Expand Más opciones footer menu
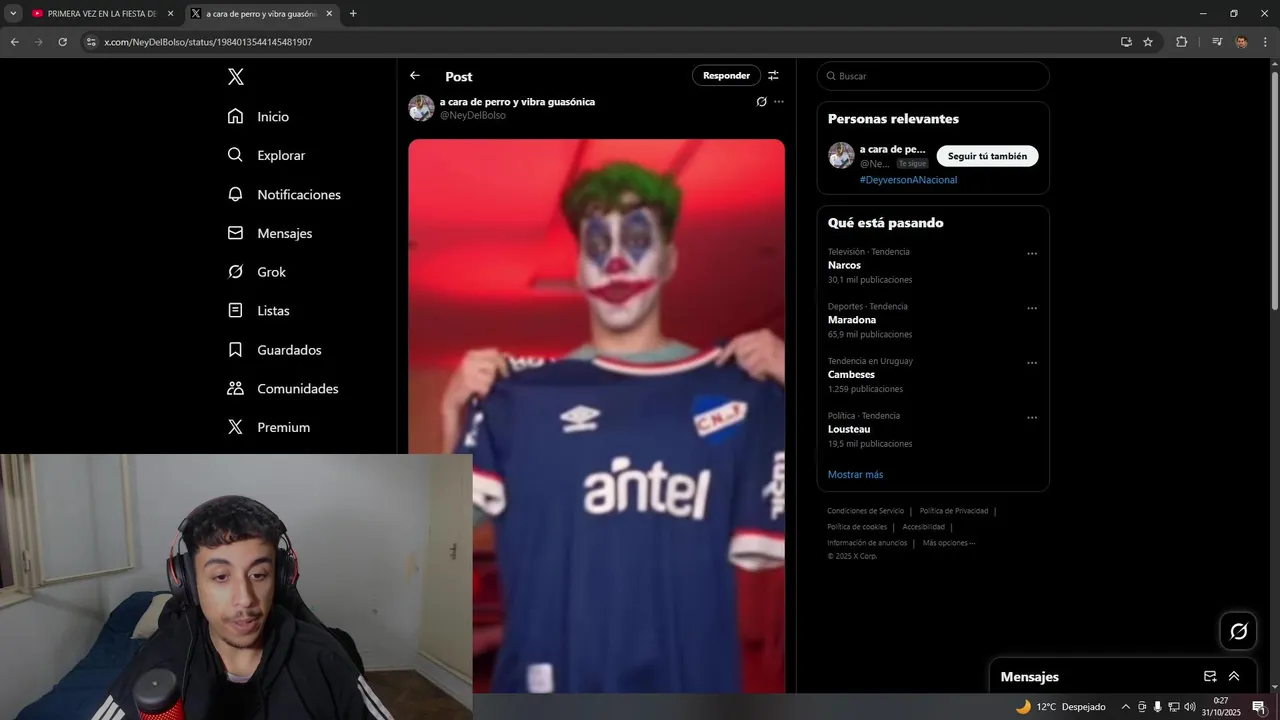1280x720 pixels. tap(948, 543)
